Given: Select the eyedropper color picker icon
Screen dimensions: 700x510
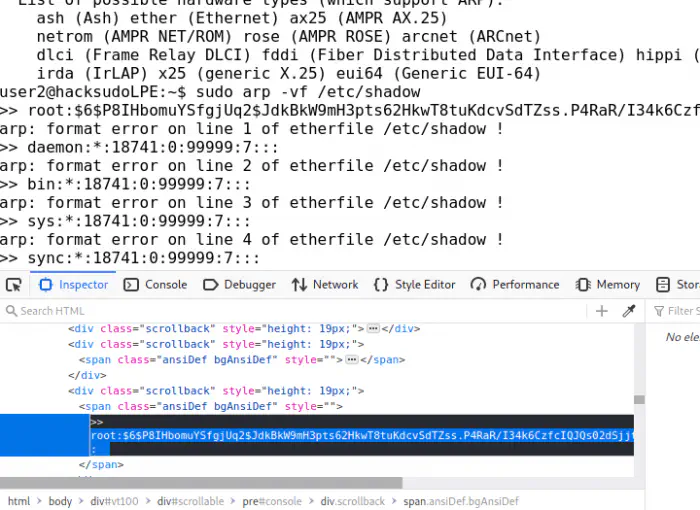Looking at the screenshot, I should (629, 311).
